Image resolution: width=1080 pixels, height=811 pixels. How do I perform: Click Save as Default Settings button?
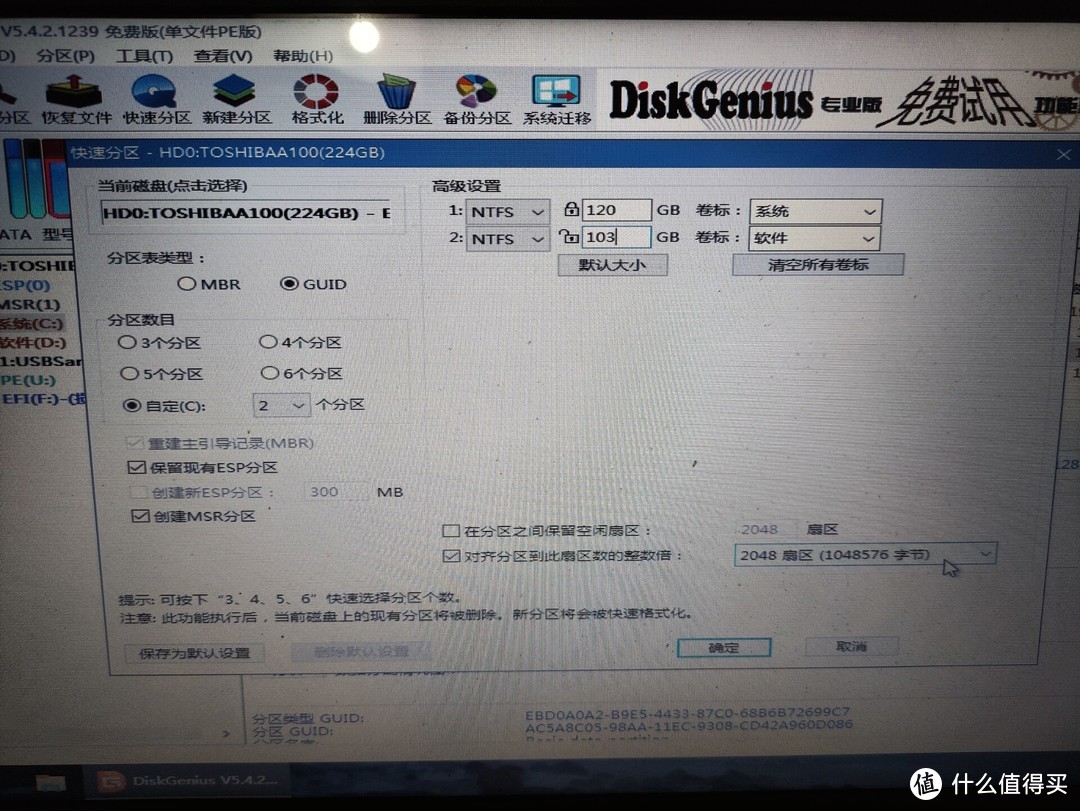coord(194,653)
